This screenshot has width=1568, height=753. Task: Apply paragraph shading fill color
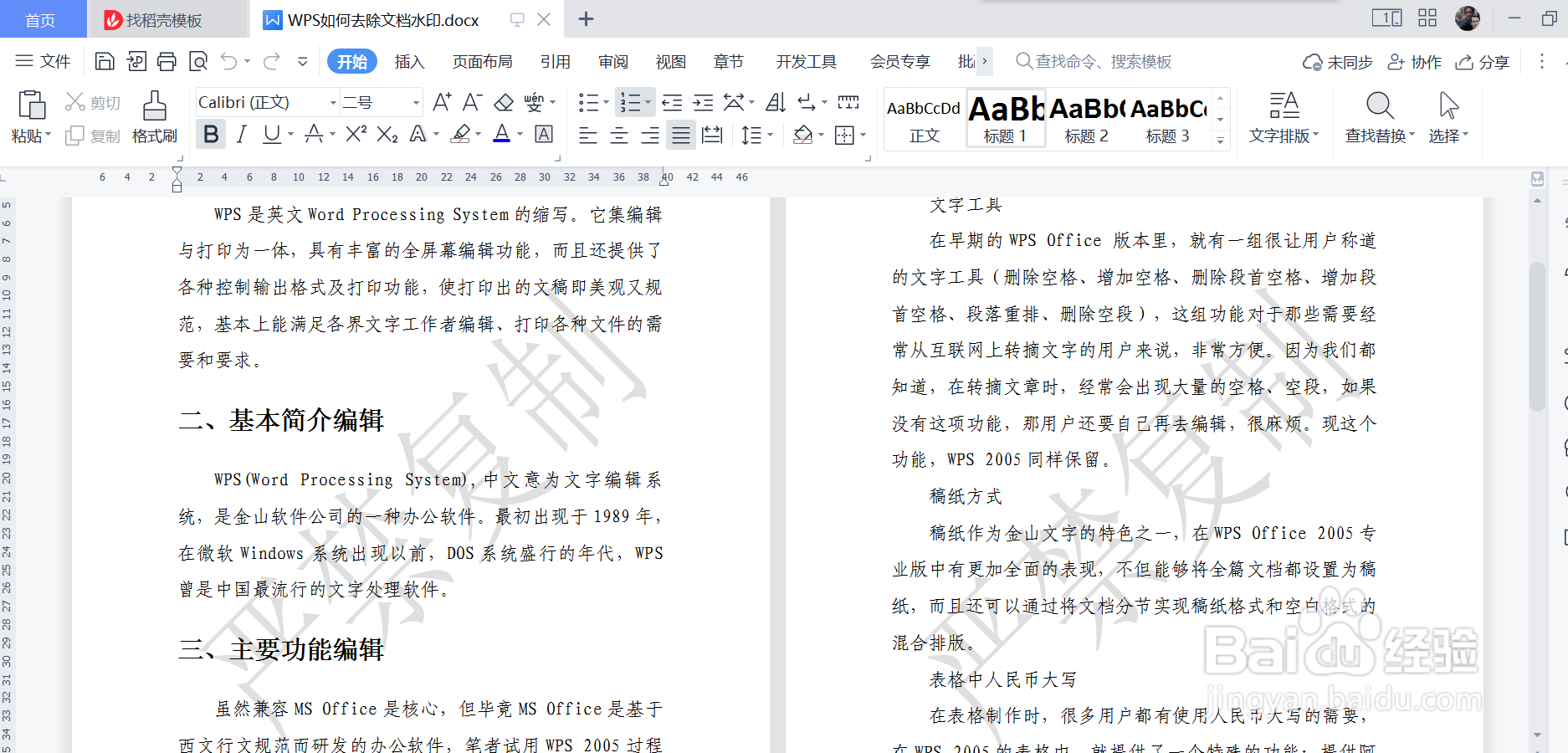click(x=802, y=135)
